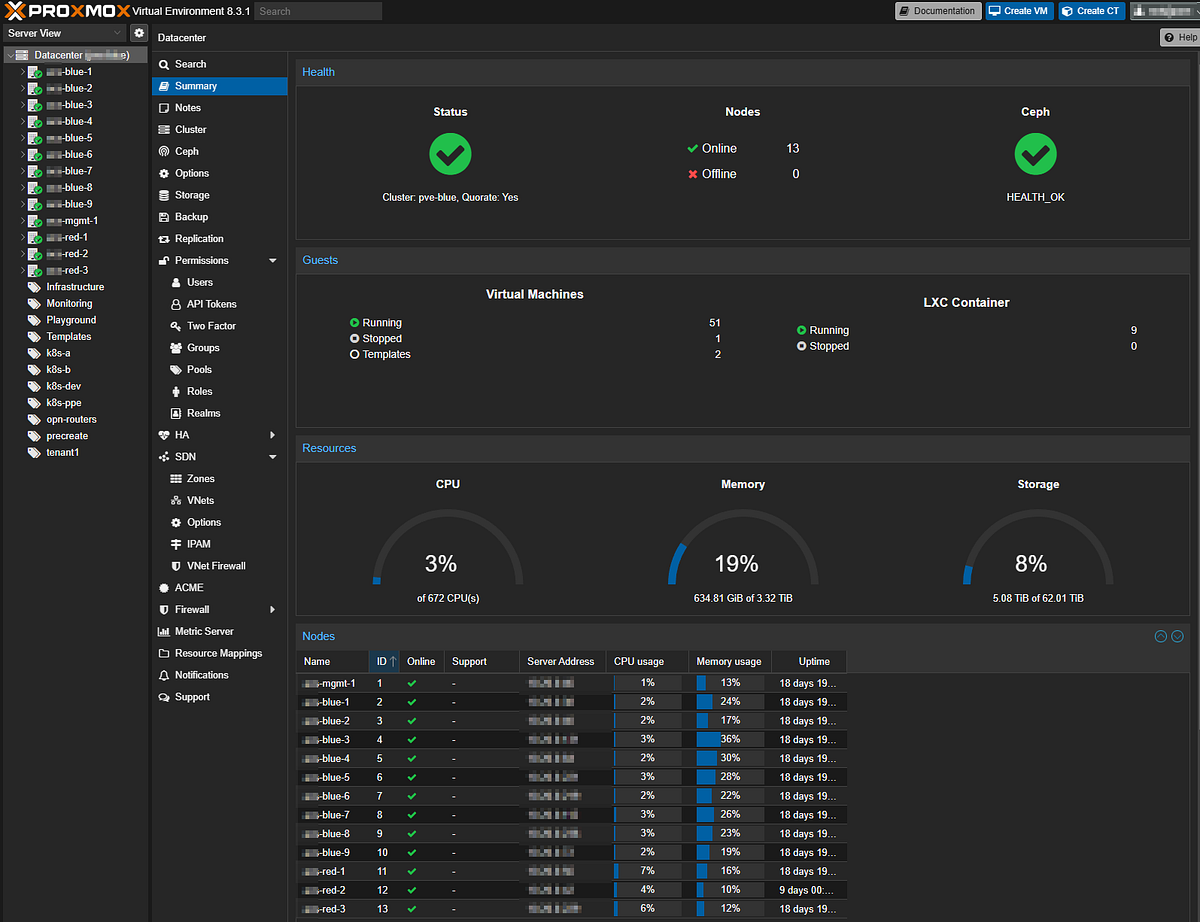The width and height of the screenshot is (1200, 922).
Task: Expand the Nodes panel with down-arrow icon
Action: pyautogui.click(x=1177, y=636)
